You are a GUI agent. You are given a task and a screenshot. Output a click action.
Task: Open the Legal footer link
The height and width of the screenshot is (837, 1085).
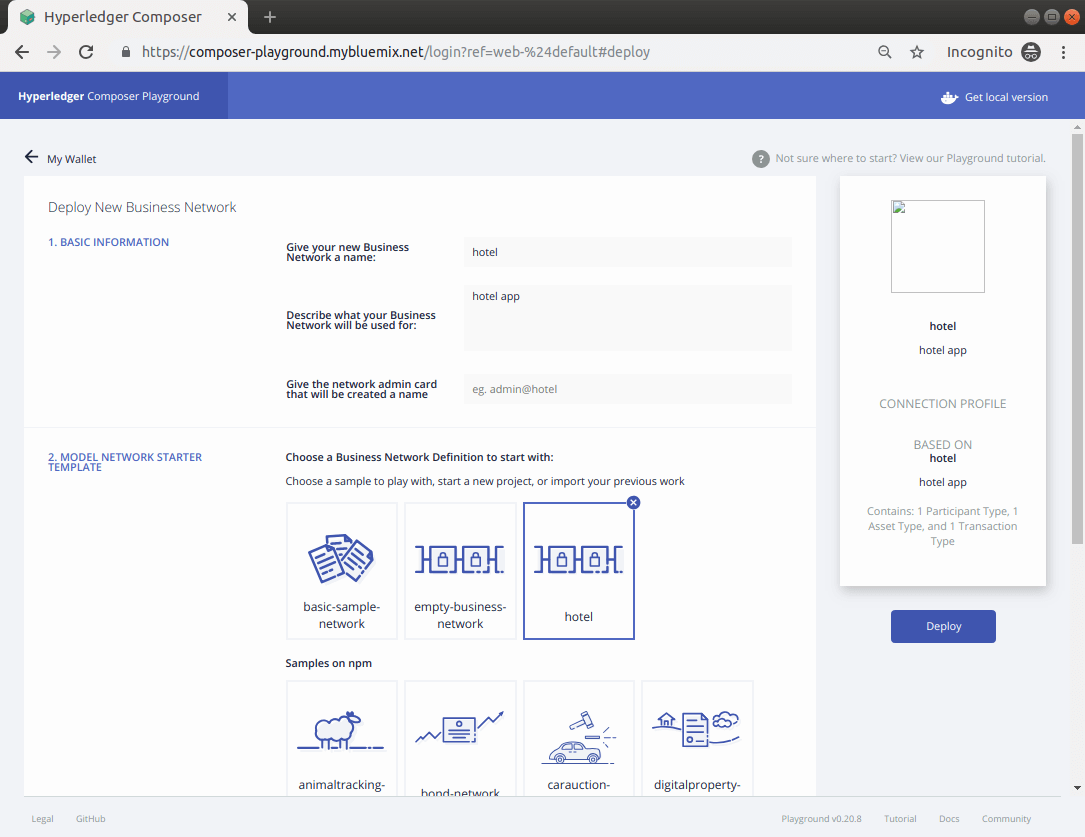42,818
